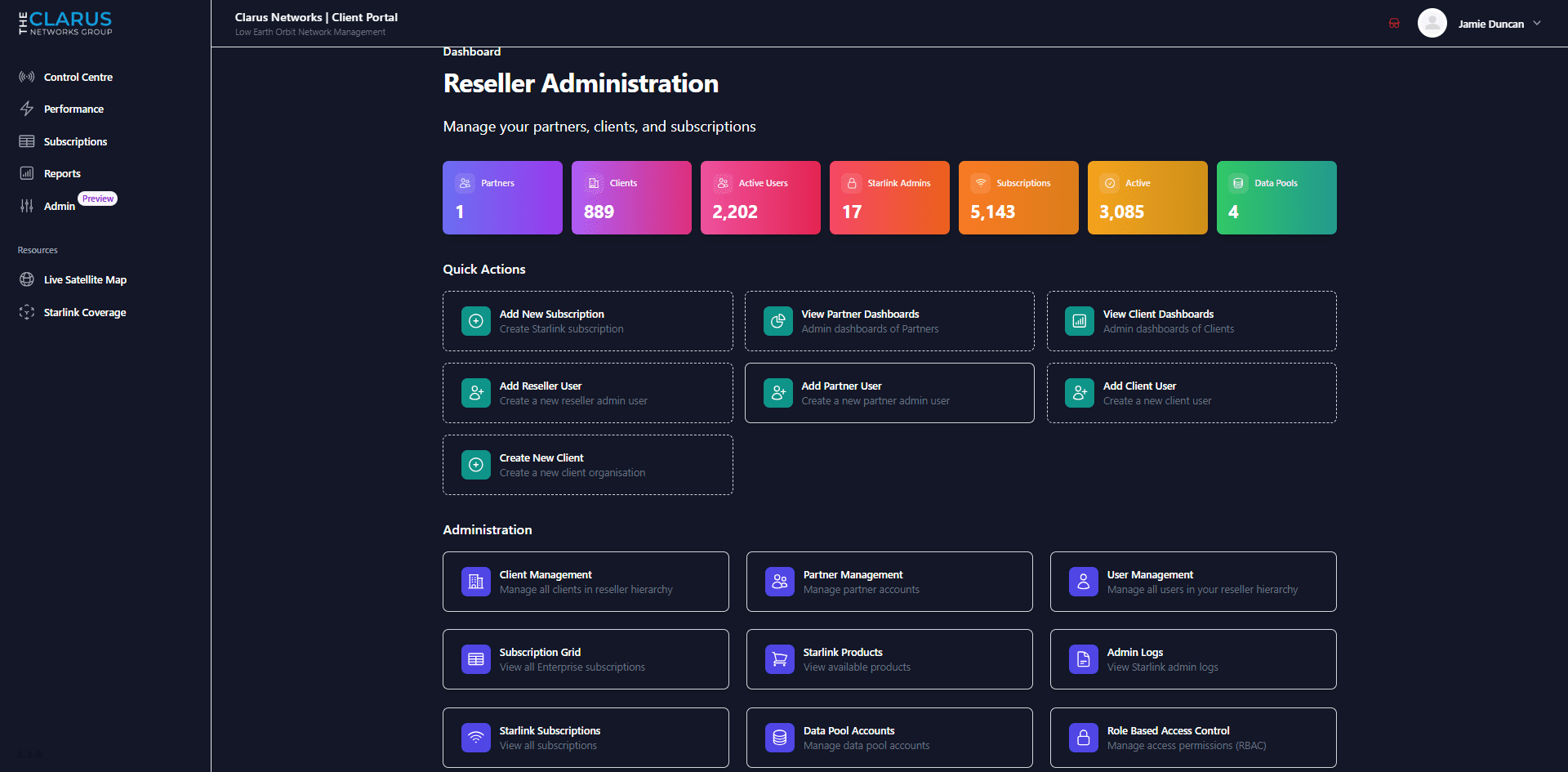Click the Add Reseller User icon
The height and width of the screenshot is (772, 1568).
click(x=476, y=393)
